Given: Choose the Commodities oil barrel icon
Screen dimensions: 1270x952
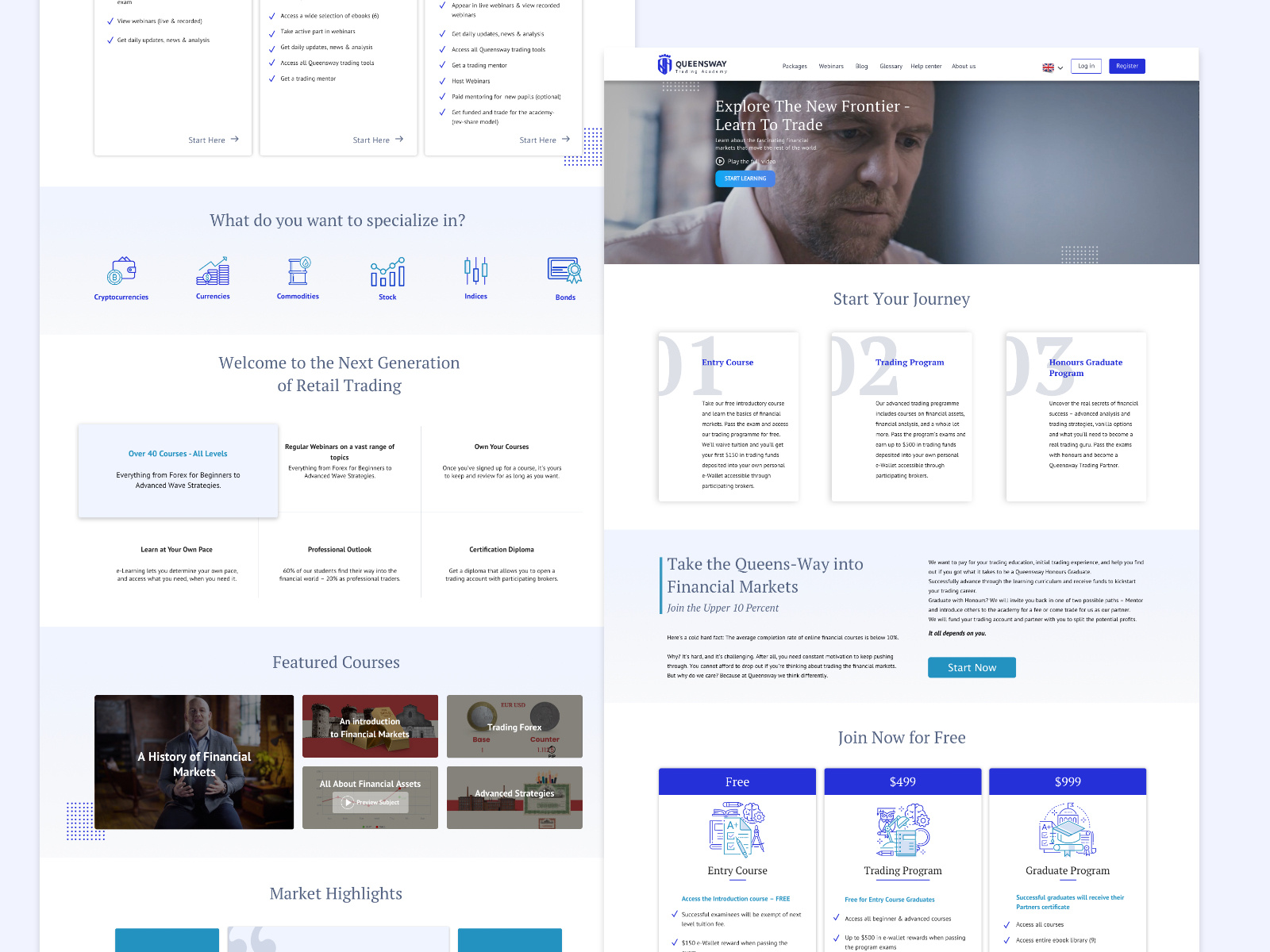Looking at the screenshot, I should tap(298, 271).
